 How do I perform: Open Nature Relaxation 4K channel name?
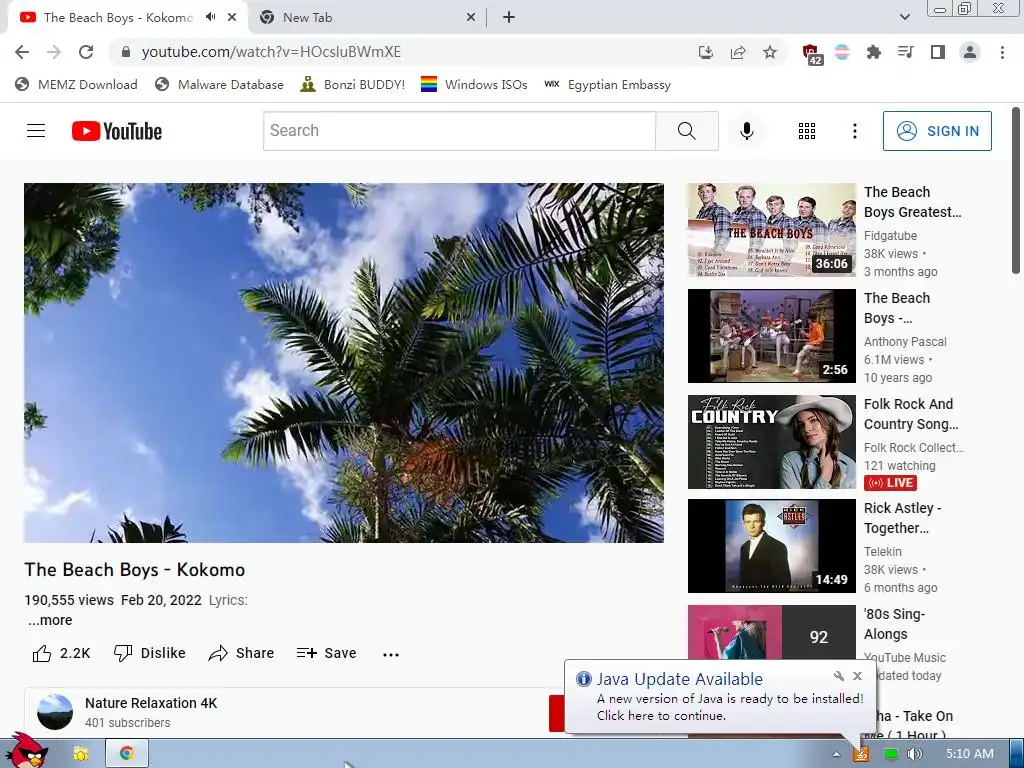click(151, 703)
